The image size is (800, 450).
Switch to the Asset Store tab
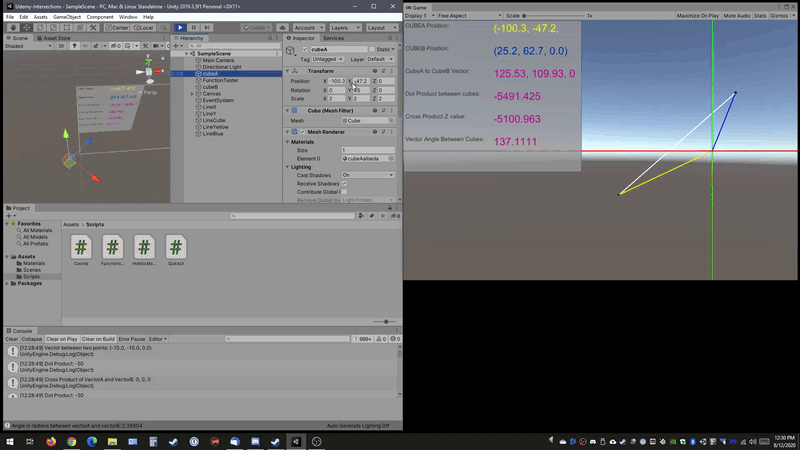(x=54, y=38)
